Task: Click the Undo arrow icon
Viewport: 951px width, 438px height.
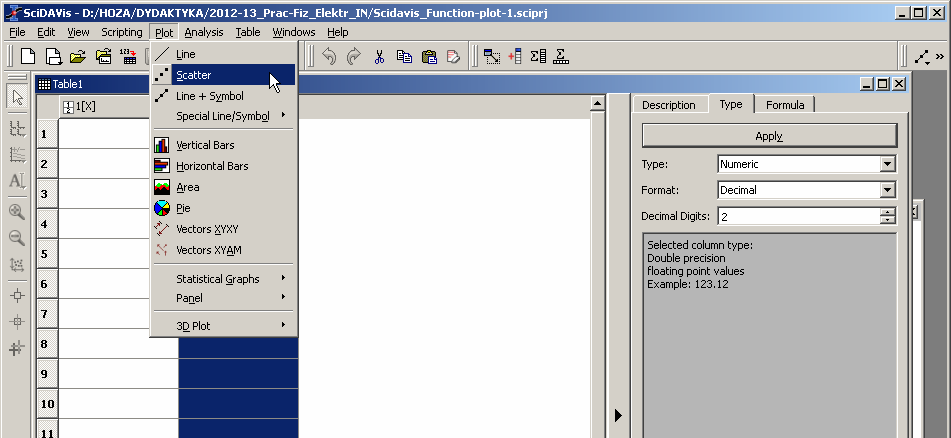Action: (x=329, y=56)
